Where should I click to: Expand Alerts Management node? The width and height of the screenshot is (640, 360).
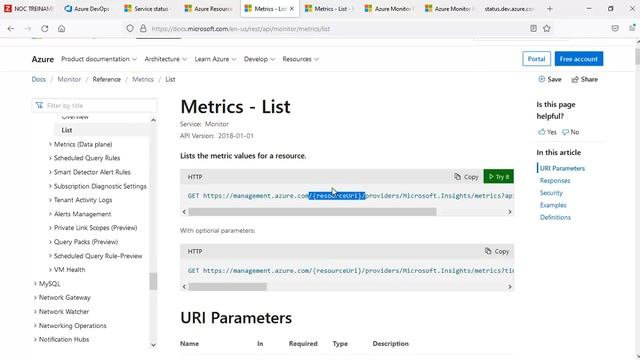(50, 214)
